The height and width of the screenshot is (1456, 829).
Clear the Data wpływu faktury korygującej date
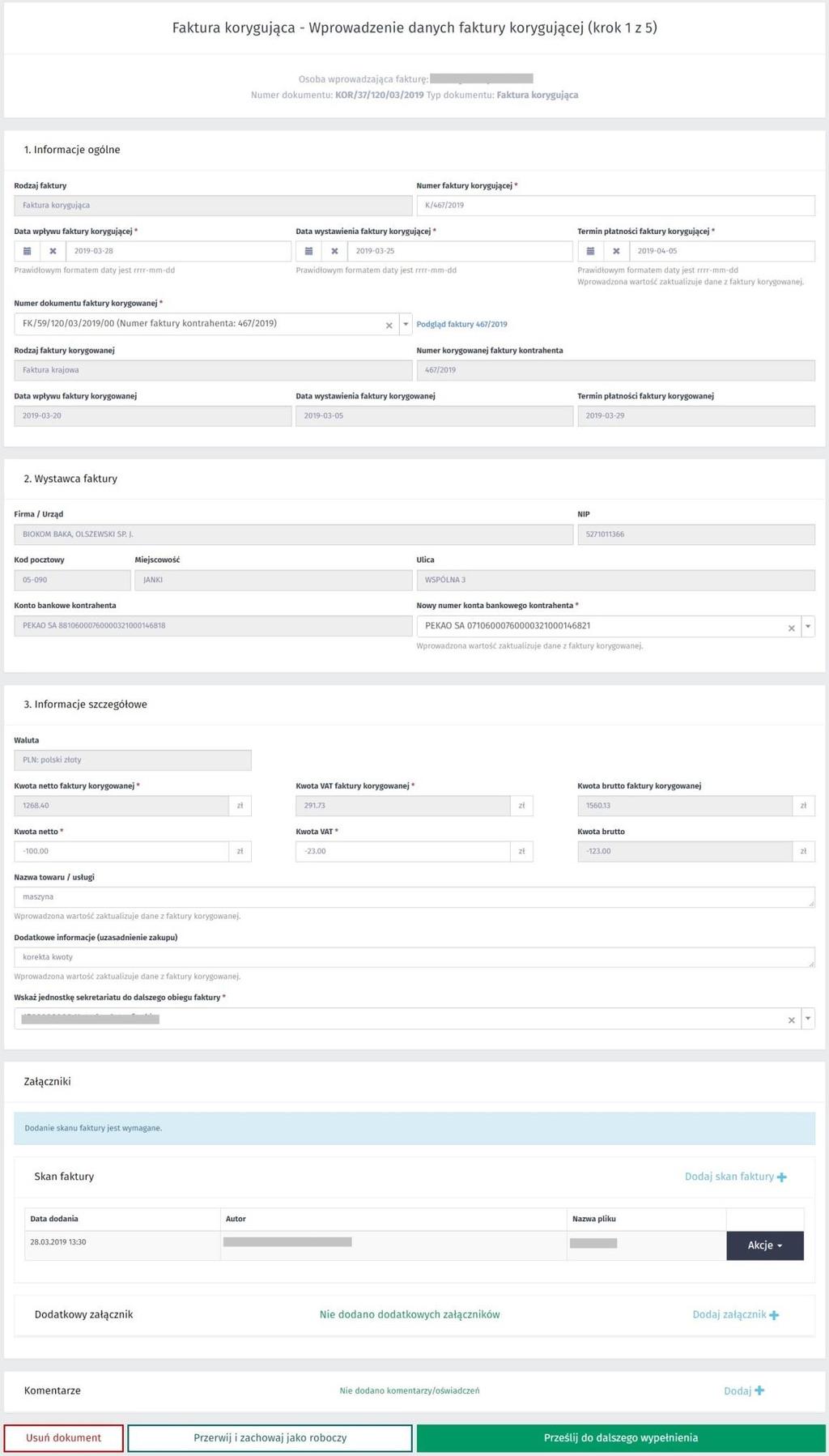pyautogui.click(x=53, y=251)
